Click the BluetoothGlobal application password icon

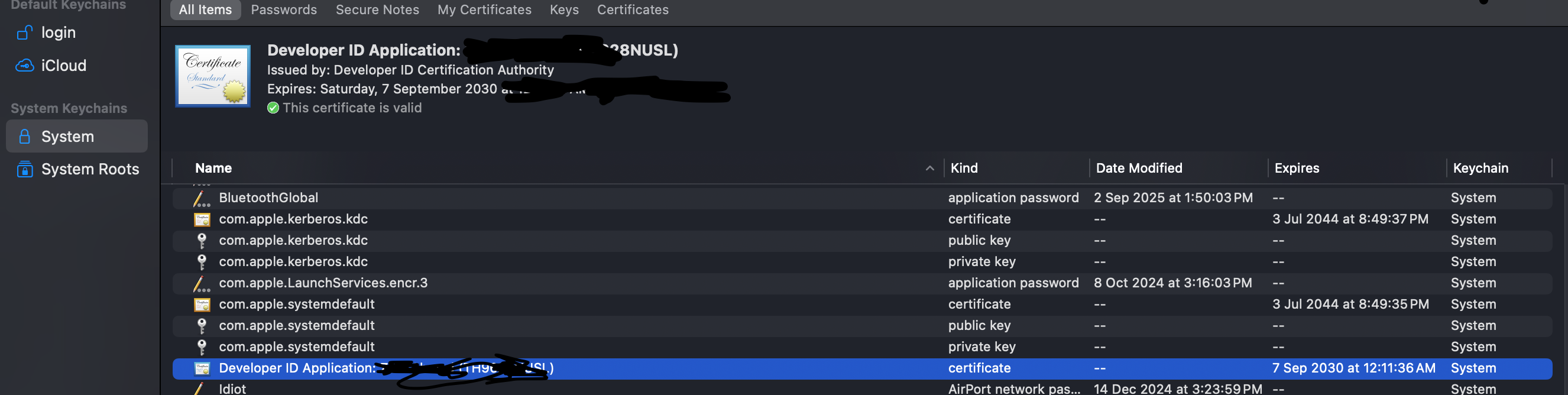[x=202, y=199]
